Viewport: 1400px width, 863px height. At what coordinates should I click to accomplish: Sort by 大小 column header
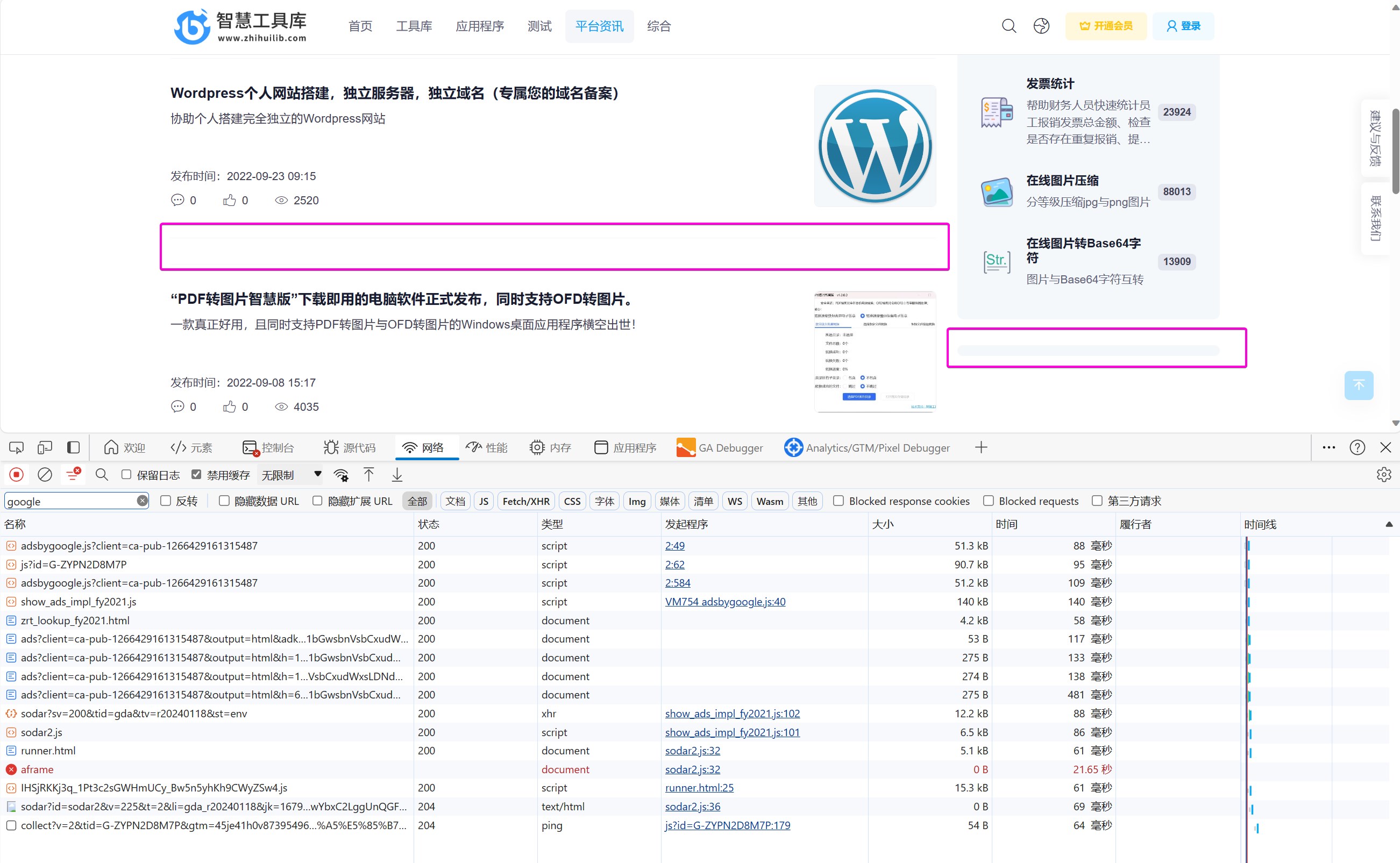click(929, 524)
